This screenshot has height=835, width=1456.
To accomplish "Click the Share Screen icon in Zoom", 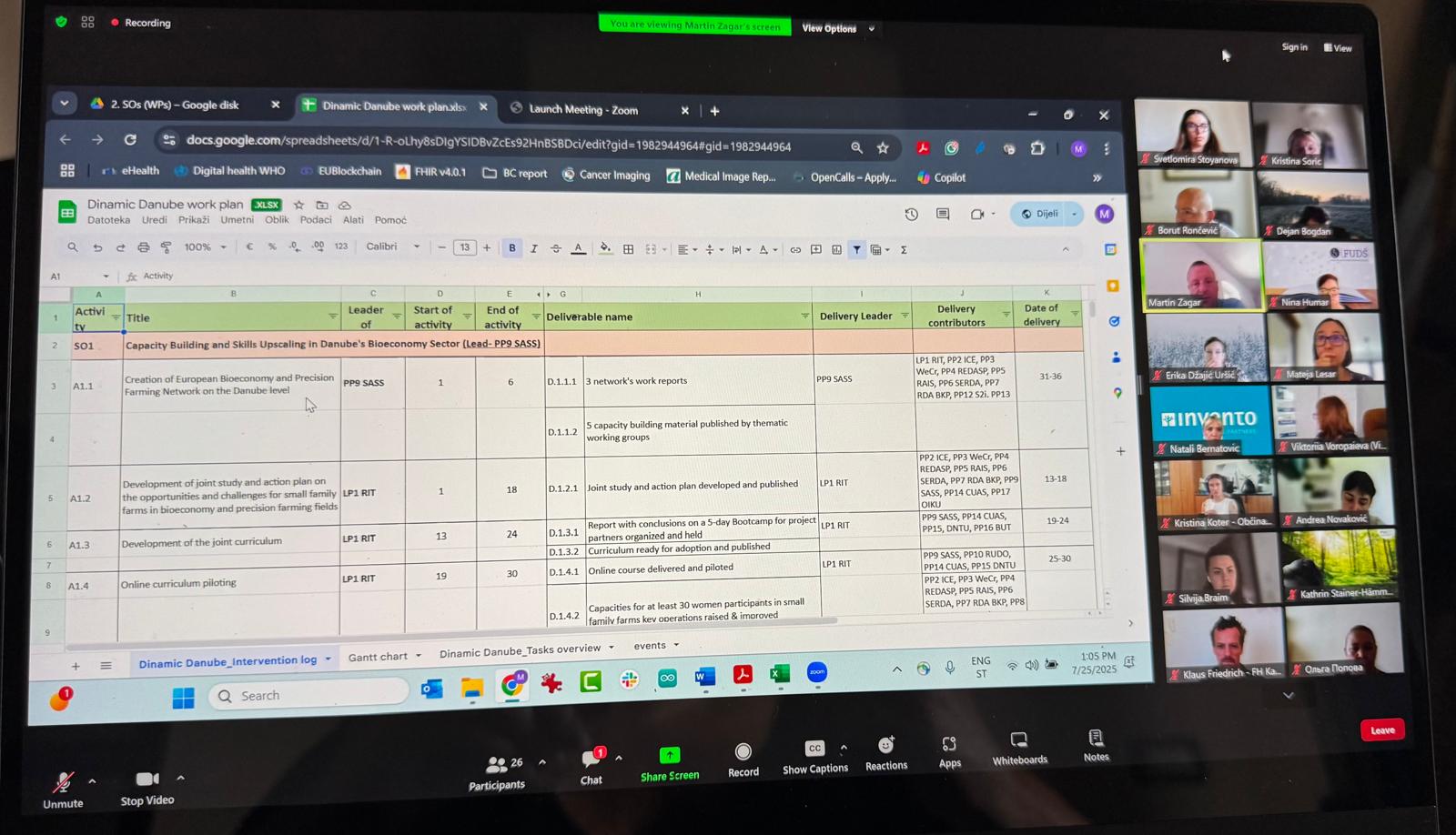I will pos(670,756).
